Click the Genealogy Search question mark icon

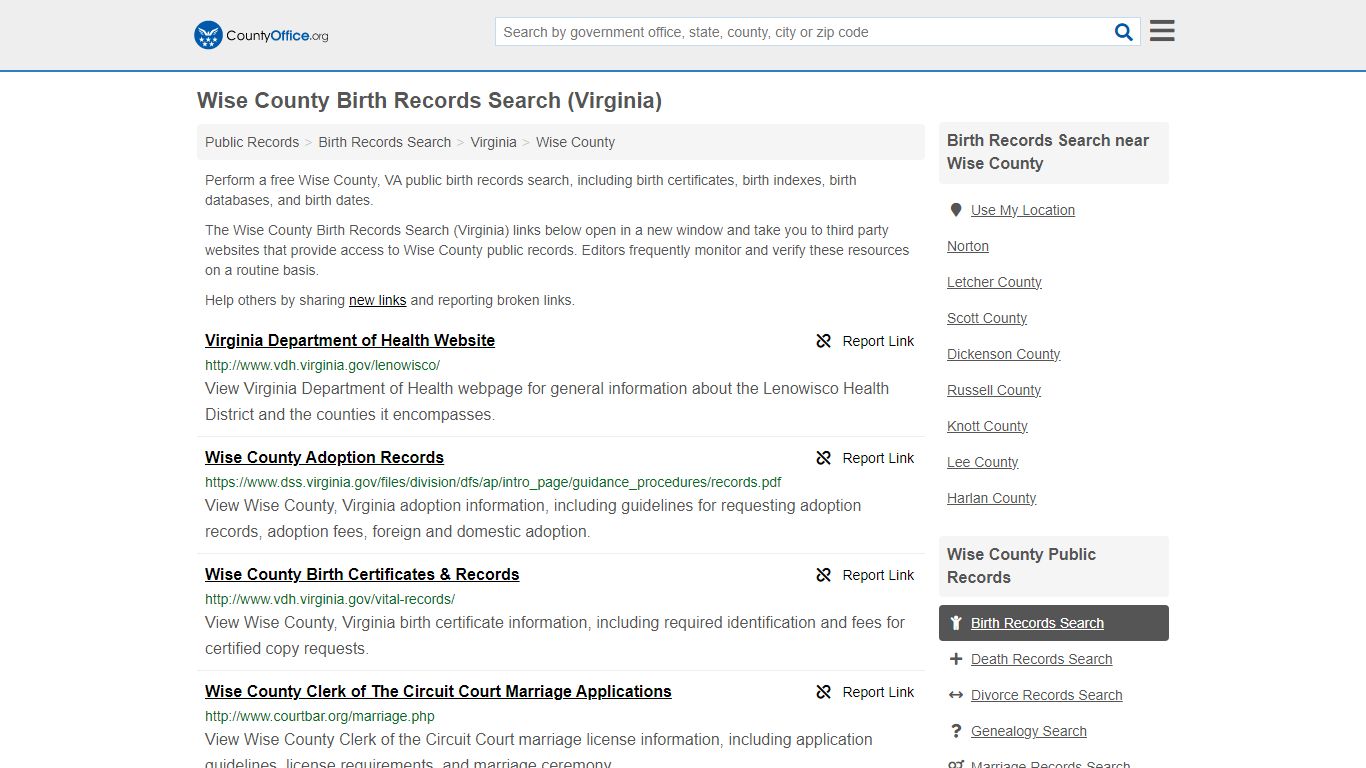pos(956,731)
